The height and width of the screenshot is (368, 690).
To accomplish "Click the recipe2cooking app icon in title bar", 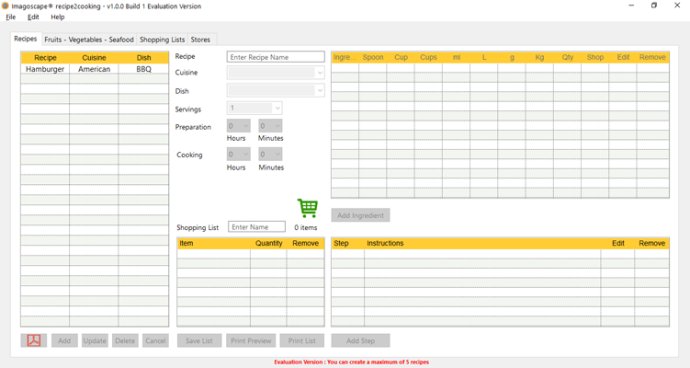I will click(x=5, y=6).
